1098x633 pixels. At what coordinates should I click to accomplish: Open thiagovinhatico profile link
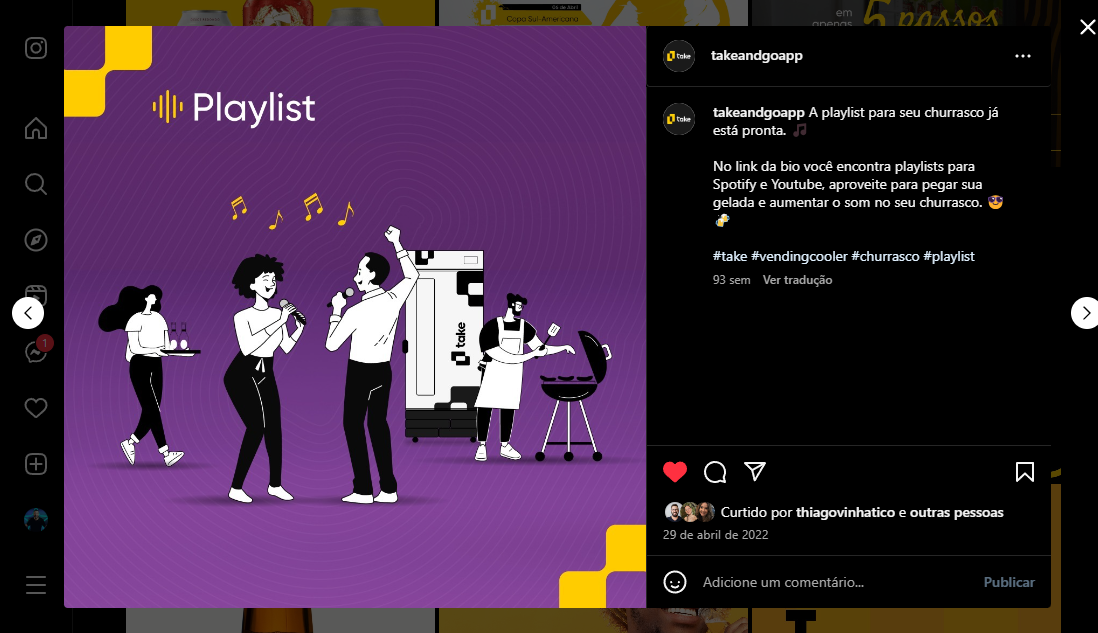(845, 513)
